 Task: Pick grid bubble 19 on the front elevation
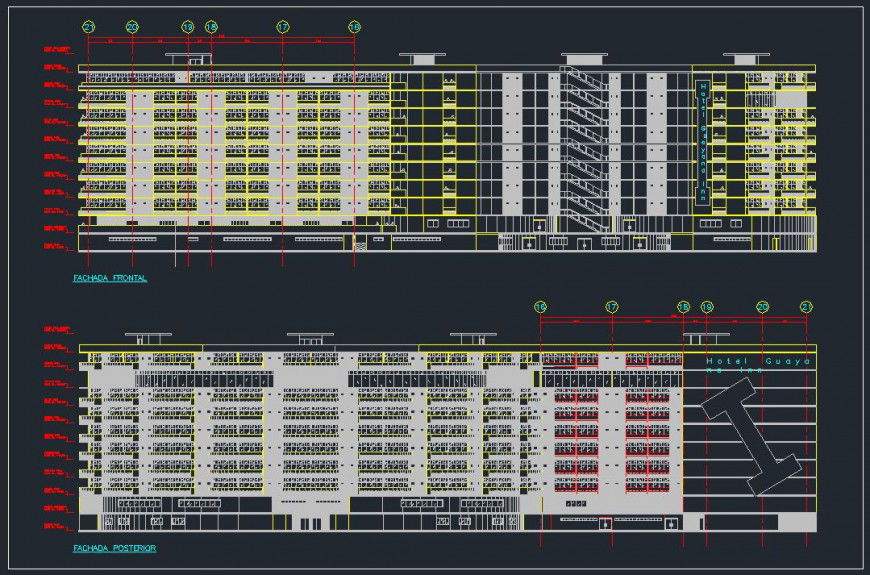pyautogui.click(x=188, y=27)
